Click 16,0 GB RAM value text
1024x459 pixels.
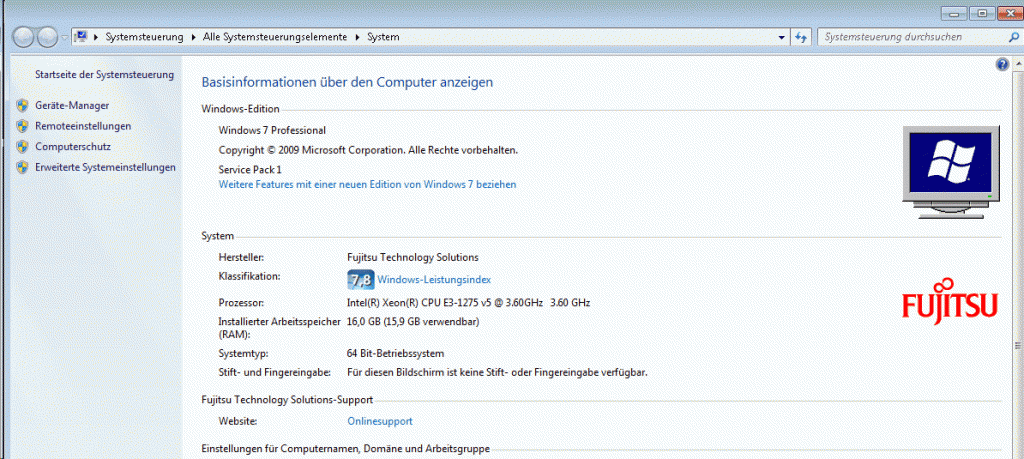tap(414, 322)
